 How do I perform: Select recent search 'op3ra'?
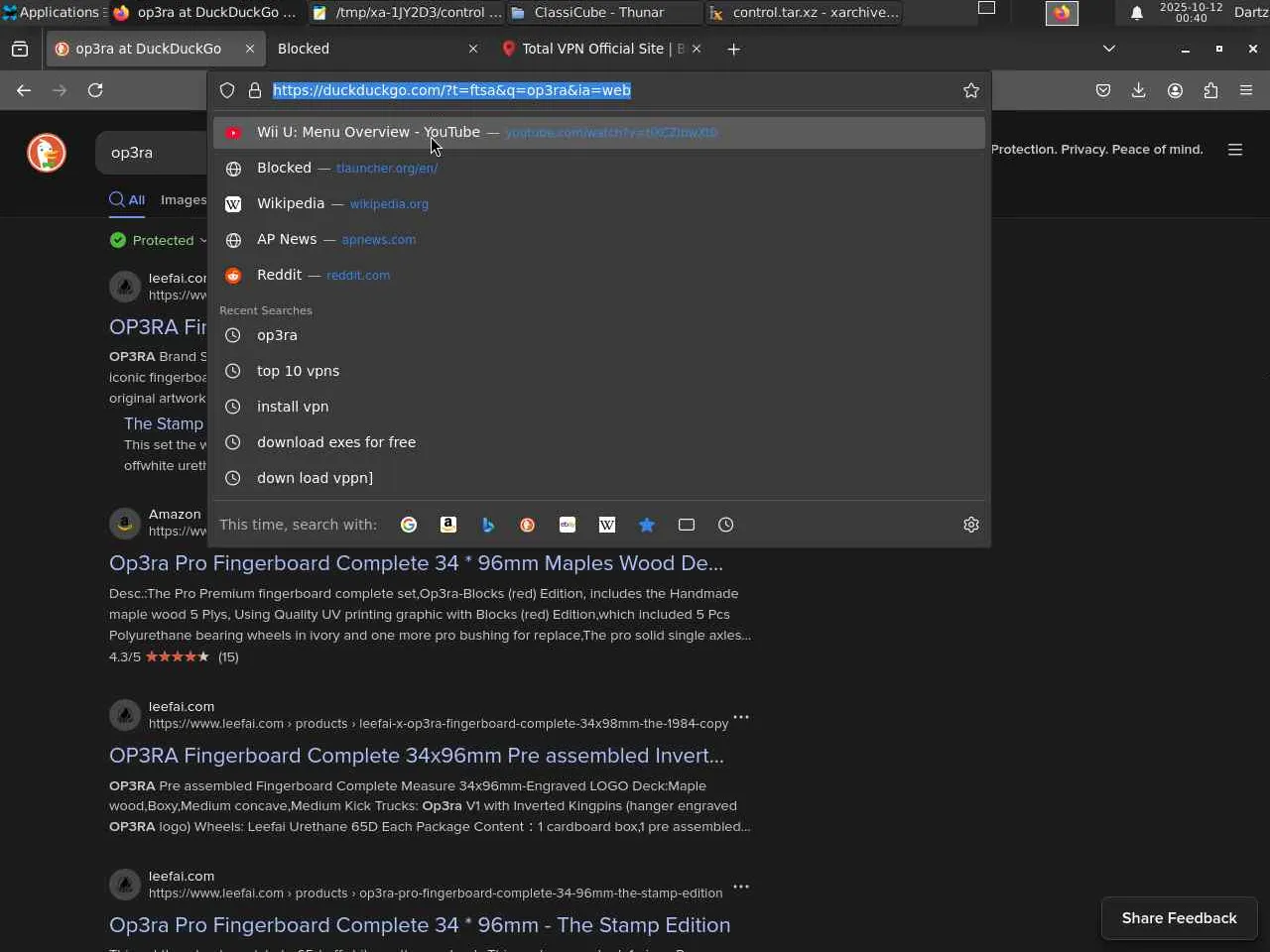pos(599,335)
